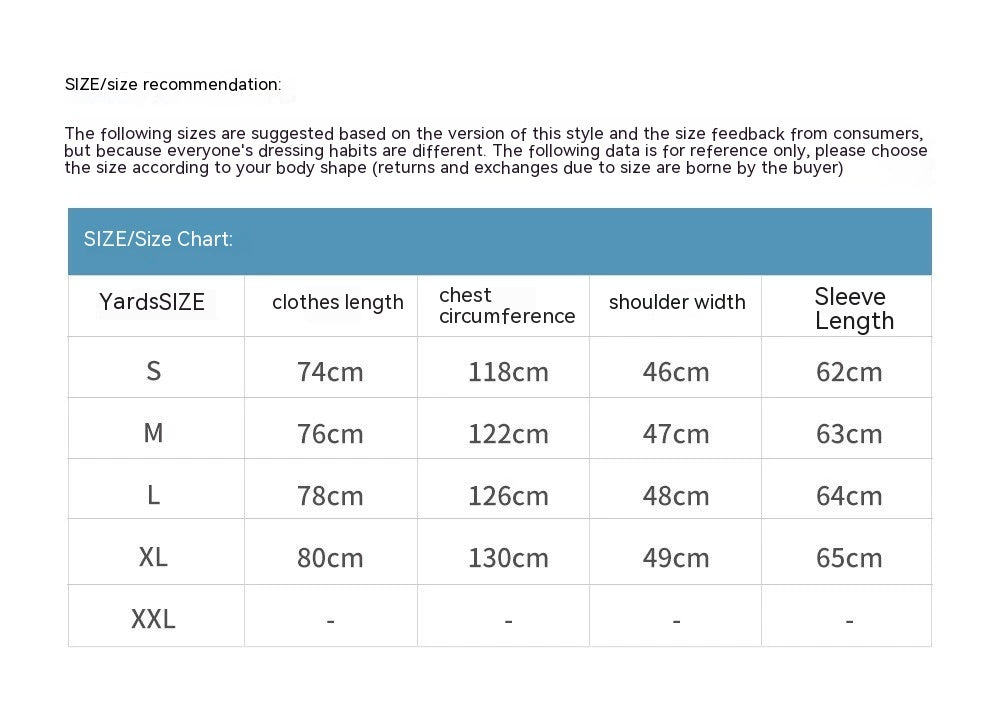Select the YardsSIZE column header
Viewport: 1000px width, 708px height.
(152, 302)
